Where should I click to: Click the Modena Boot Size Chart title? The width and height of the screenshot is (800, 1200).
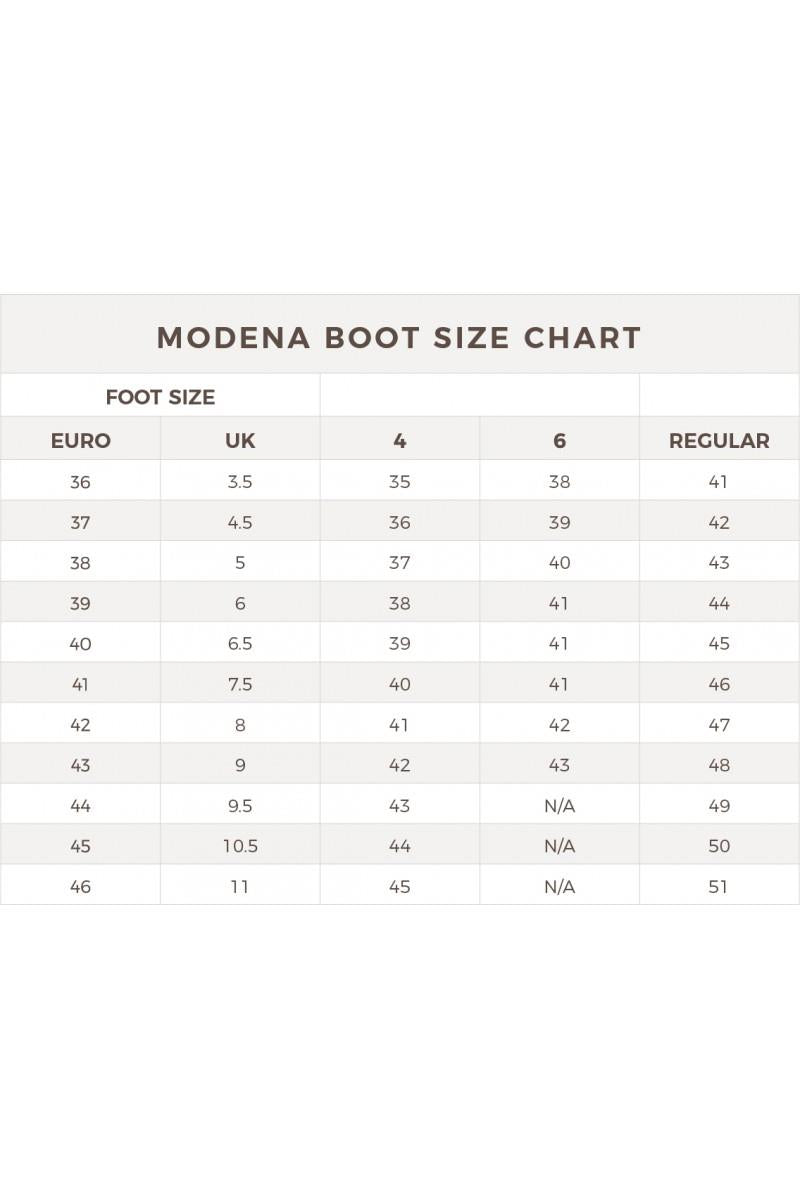pyautogui.click(x=399, y=337)
